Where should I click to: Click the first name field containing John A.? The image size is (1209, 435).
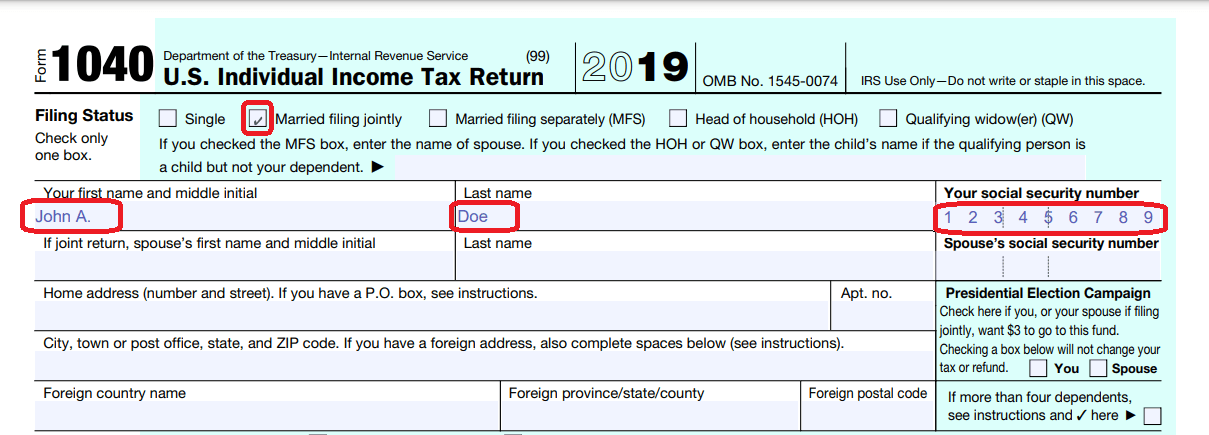click(240, 216)
